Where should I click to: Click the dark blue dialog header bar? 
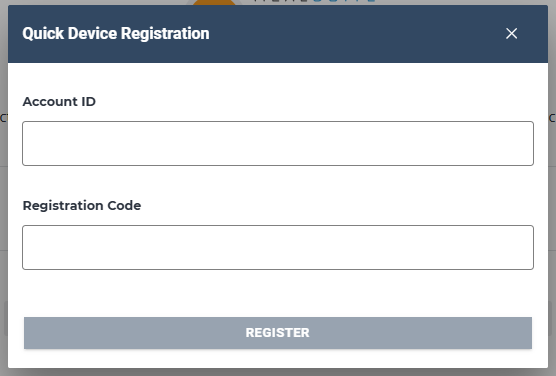278,34
